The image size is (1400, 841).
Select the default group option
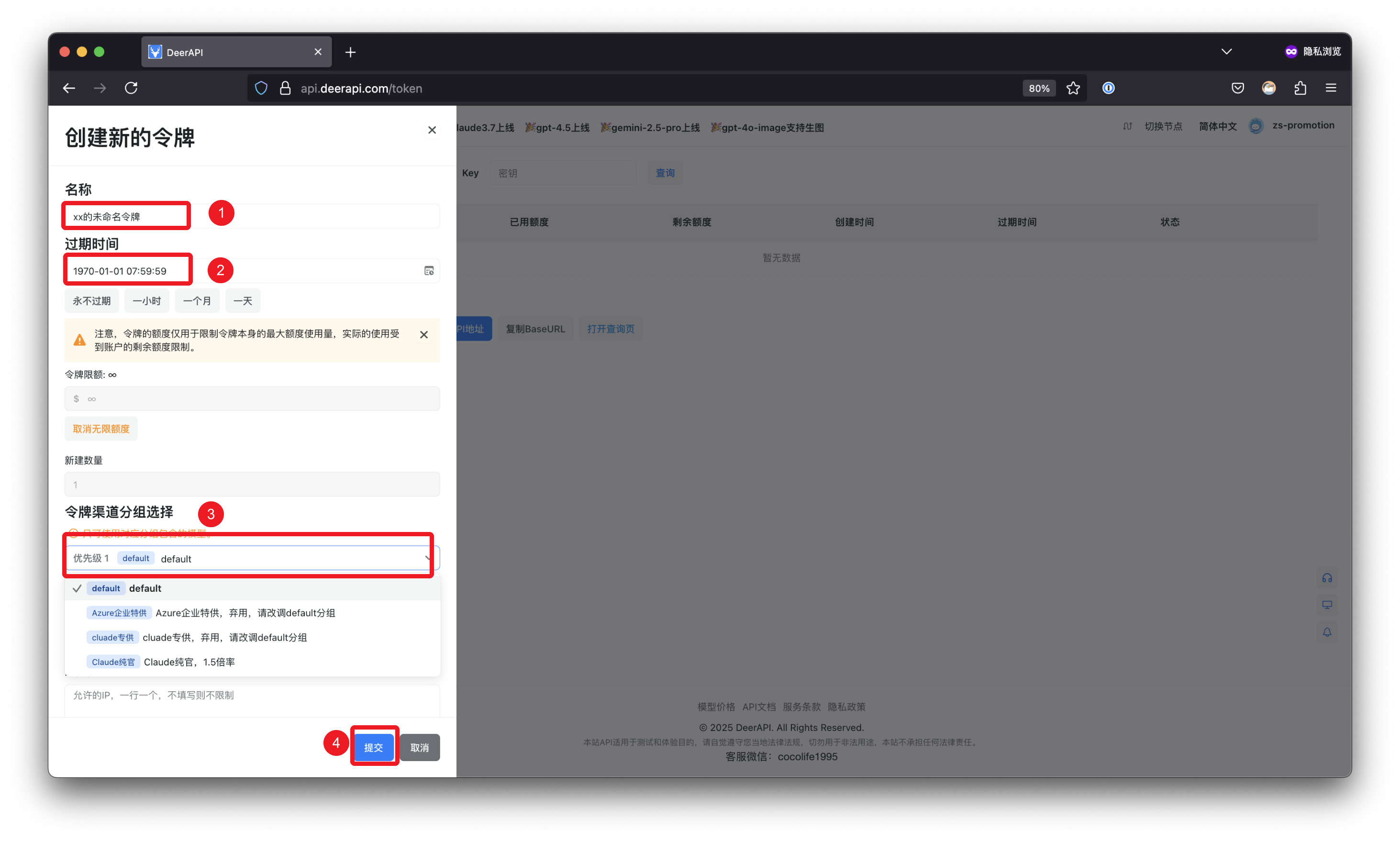coord(252,588)
